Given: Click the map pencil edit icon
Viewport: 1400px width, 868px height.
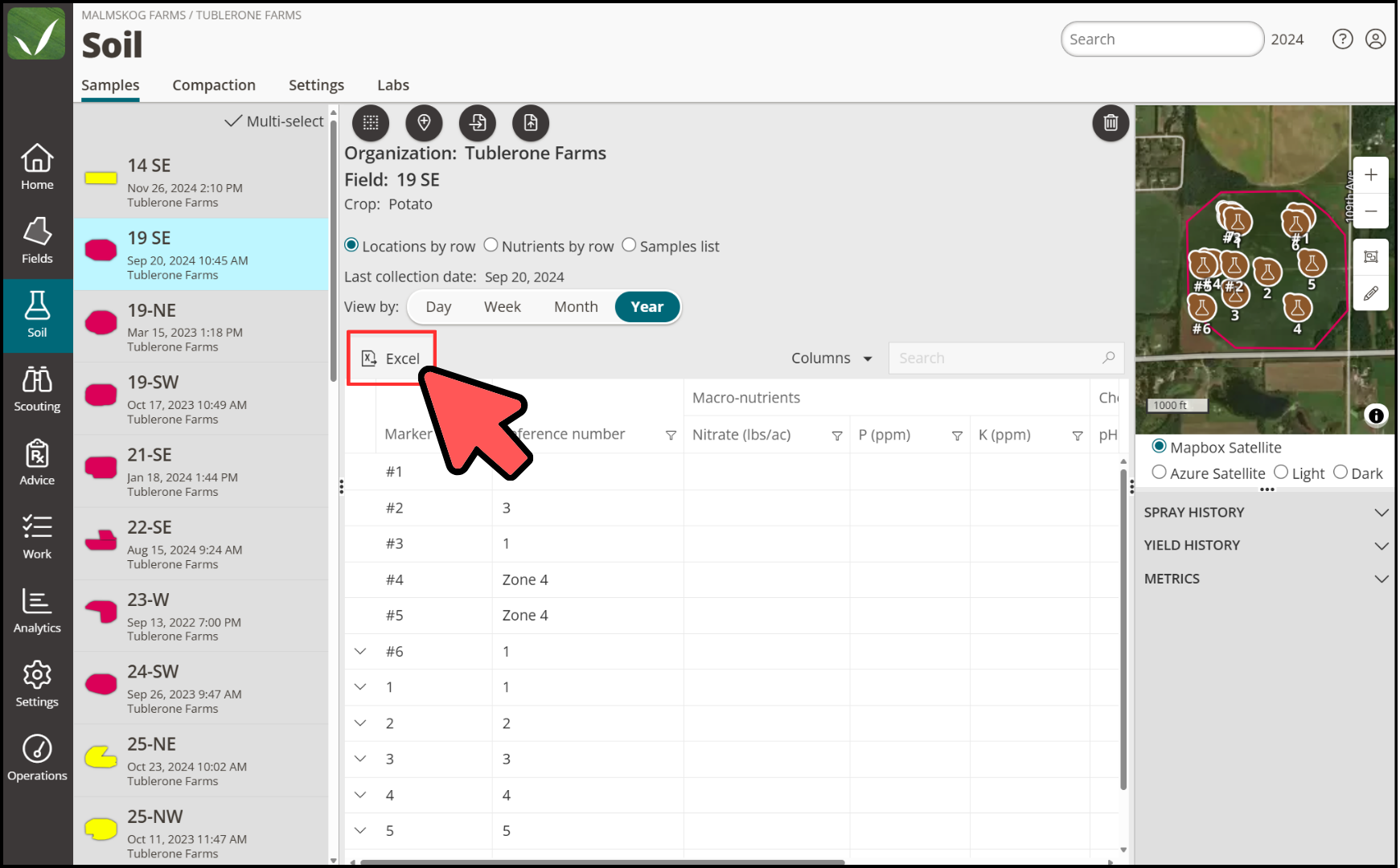Looking at the screenshot, I should [x=1370, y=293].
